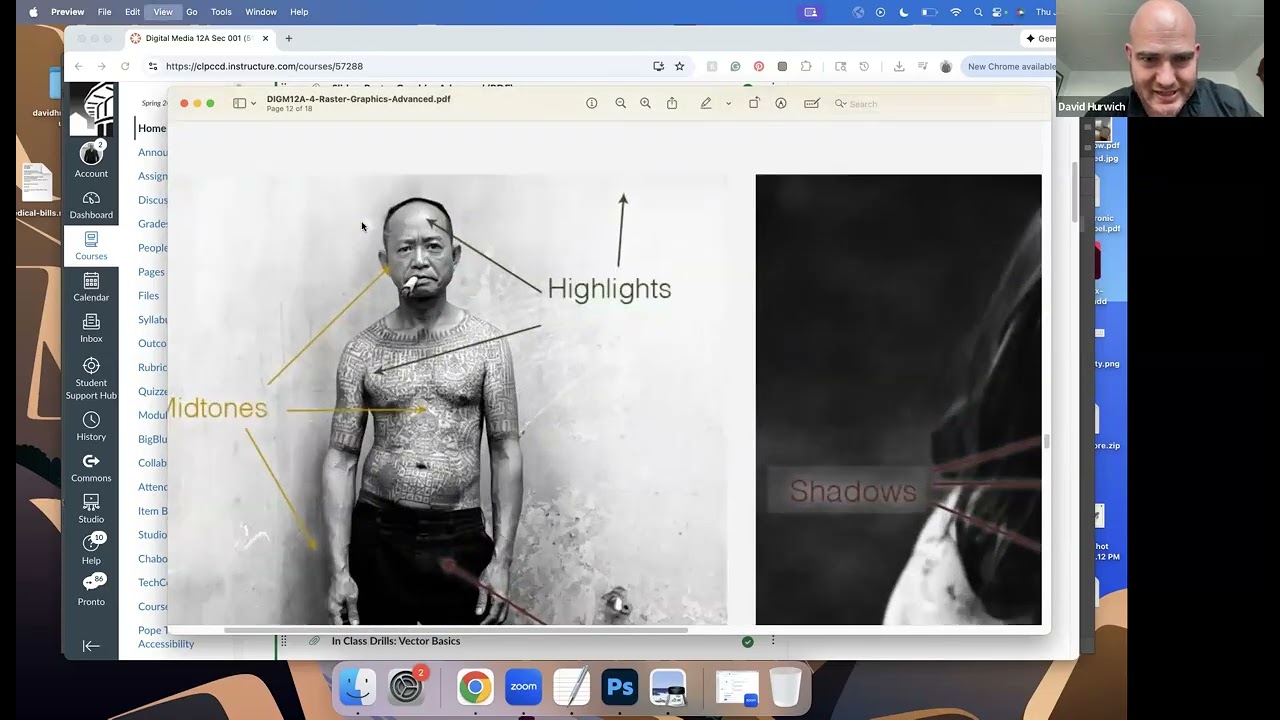1280x720 pixels.
Task: Open Canvas Calendar
Action: click(x=91, y=287)
